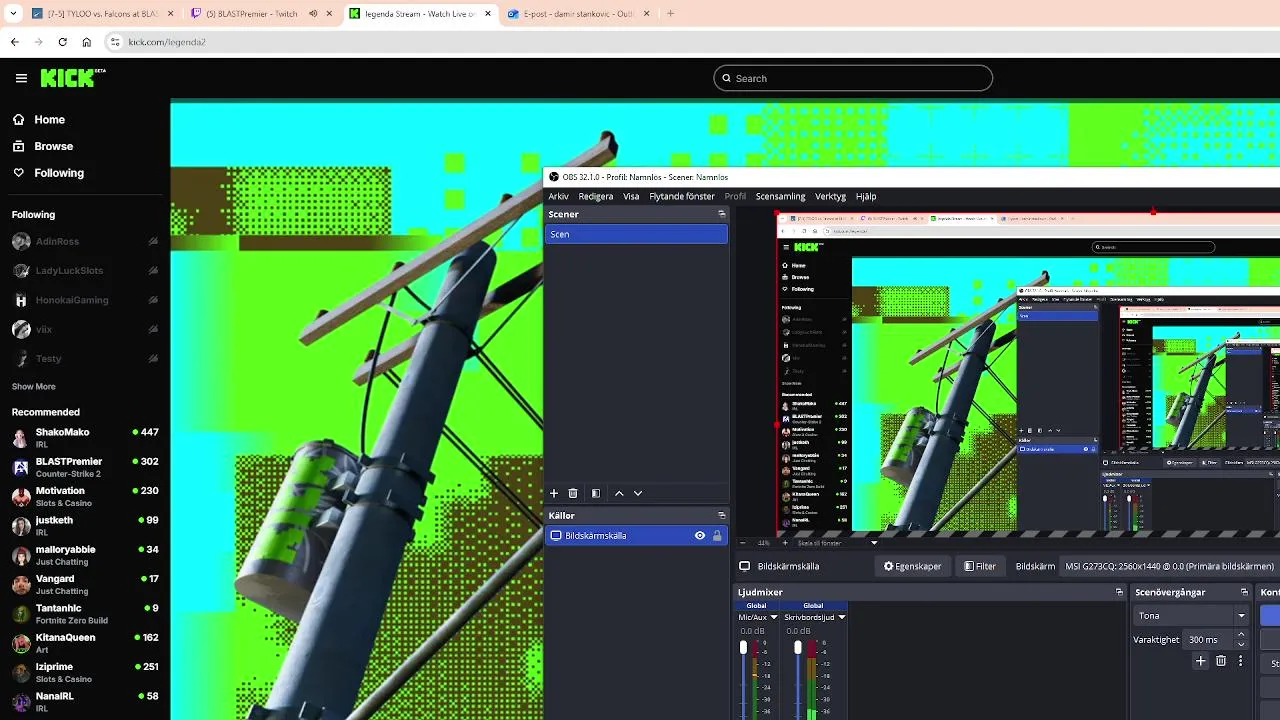The height and width of the screenshot is (720, 1280).
Task: Move scene down with the arrow
Action: pyautogui.click(x=638, y=493)
